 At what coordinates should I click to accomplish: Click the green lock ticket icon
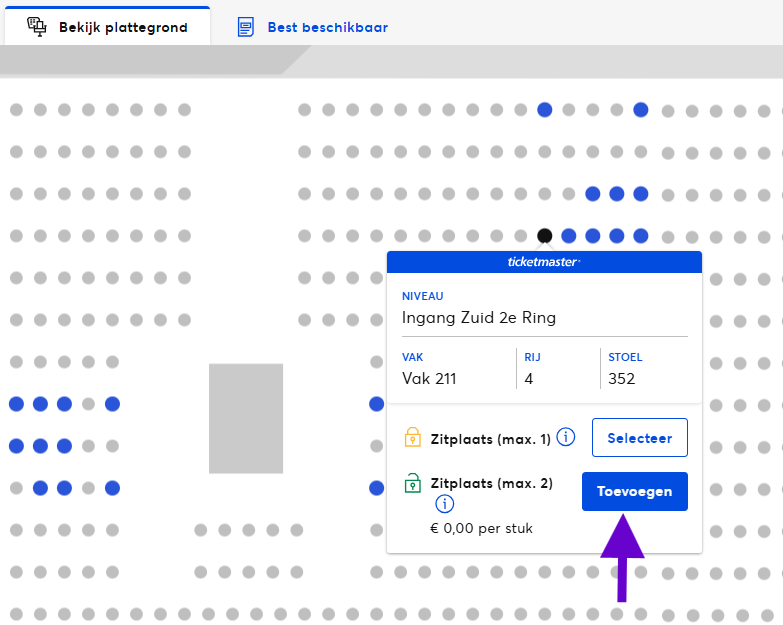pos(413,484)
